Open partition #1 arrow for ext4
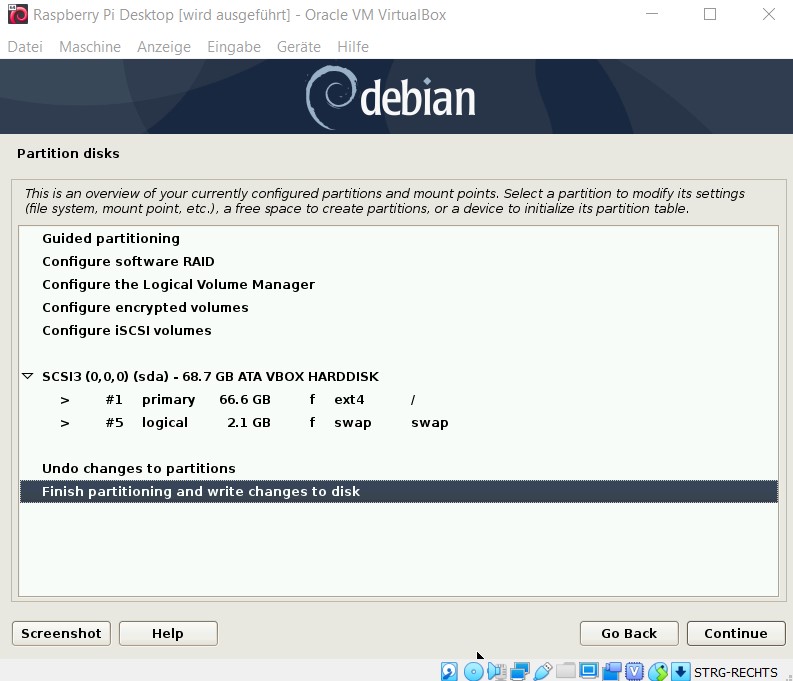 (x=65, y=400)
